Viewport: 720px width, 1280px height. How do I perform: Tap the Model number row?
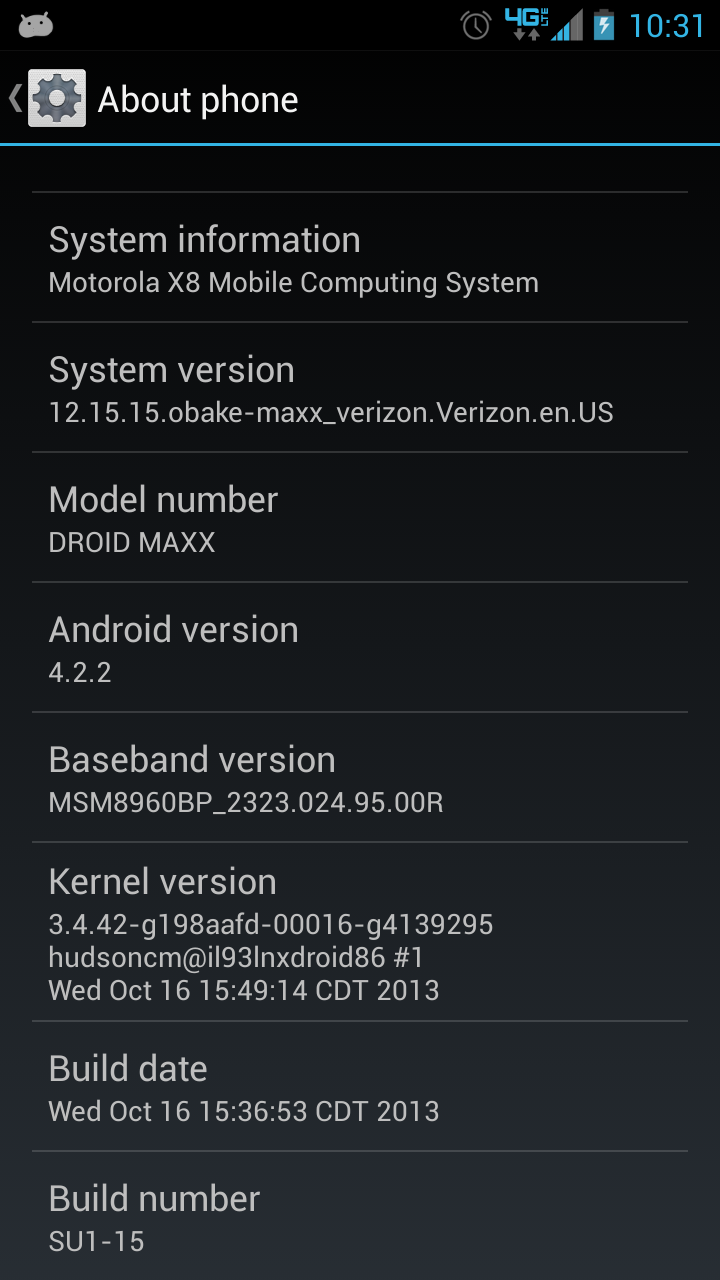[x=360, y=517]
